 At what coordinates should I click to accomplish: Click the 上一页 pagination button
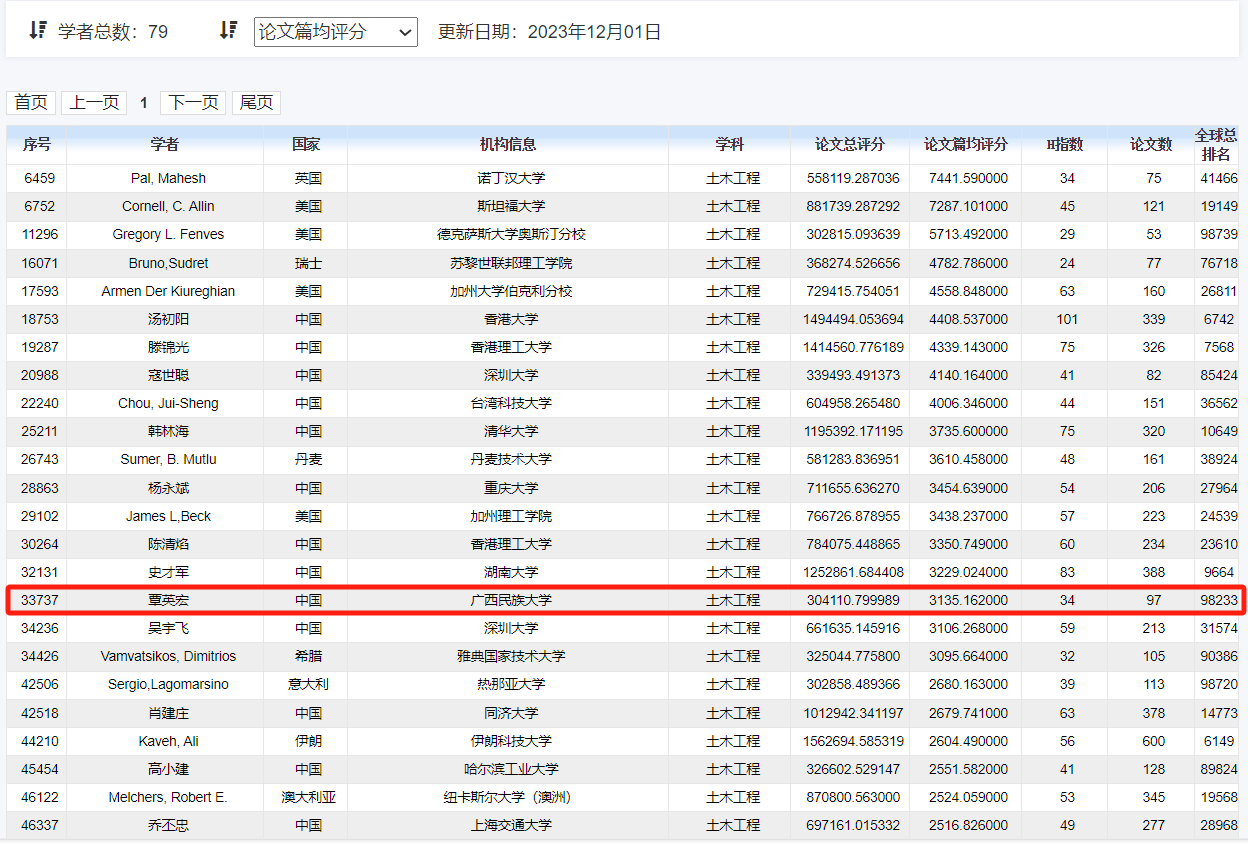click(94, 103)
